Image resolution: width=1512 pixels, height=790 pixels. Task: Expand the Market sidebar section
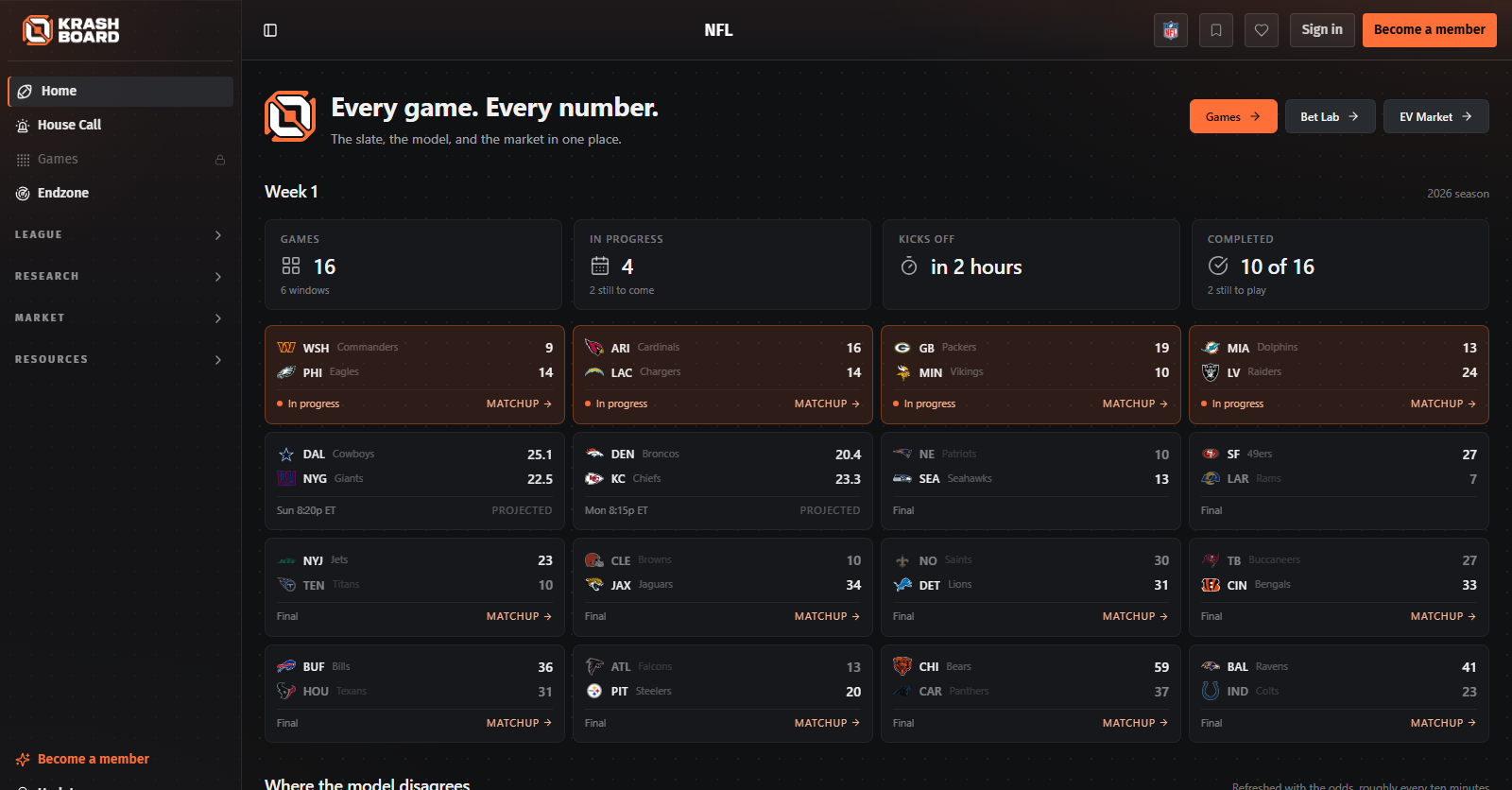119,318
